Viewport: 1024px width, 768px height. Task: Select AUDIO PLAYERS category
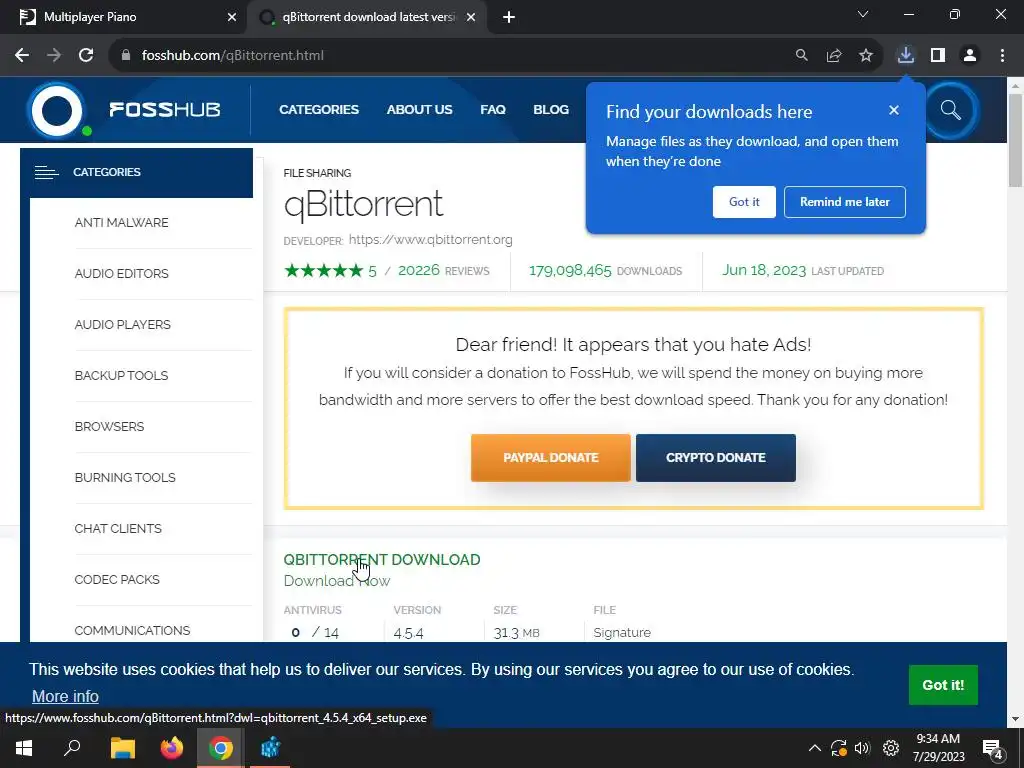(122, 325)
